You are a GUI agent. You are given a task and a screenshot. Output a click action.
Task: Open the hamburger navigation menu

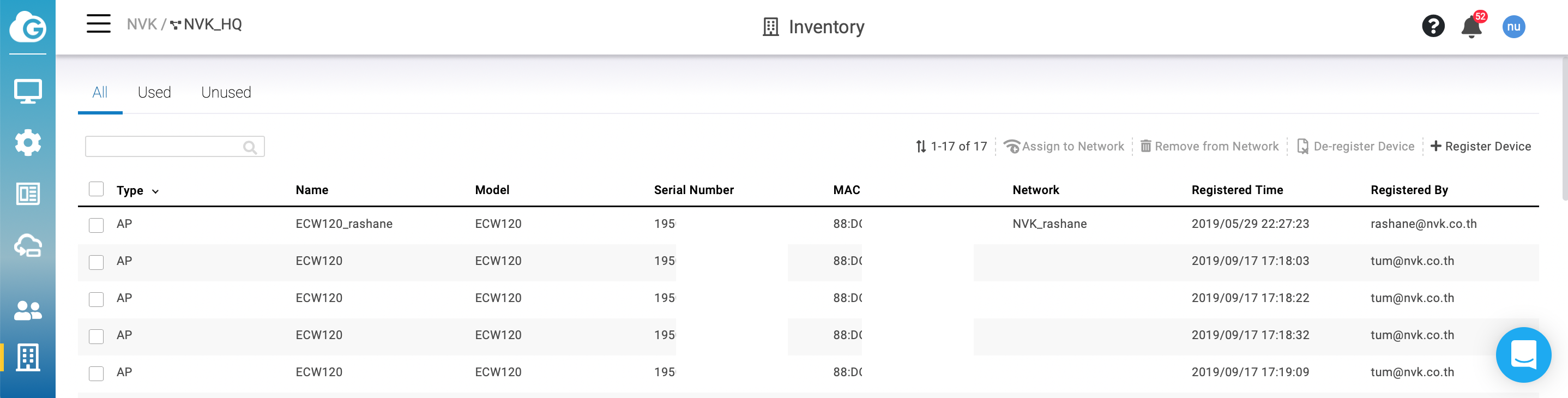[98, 25]
